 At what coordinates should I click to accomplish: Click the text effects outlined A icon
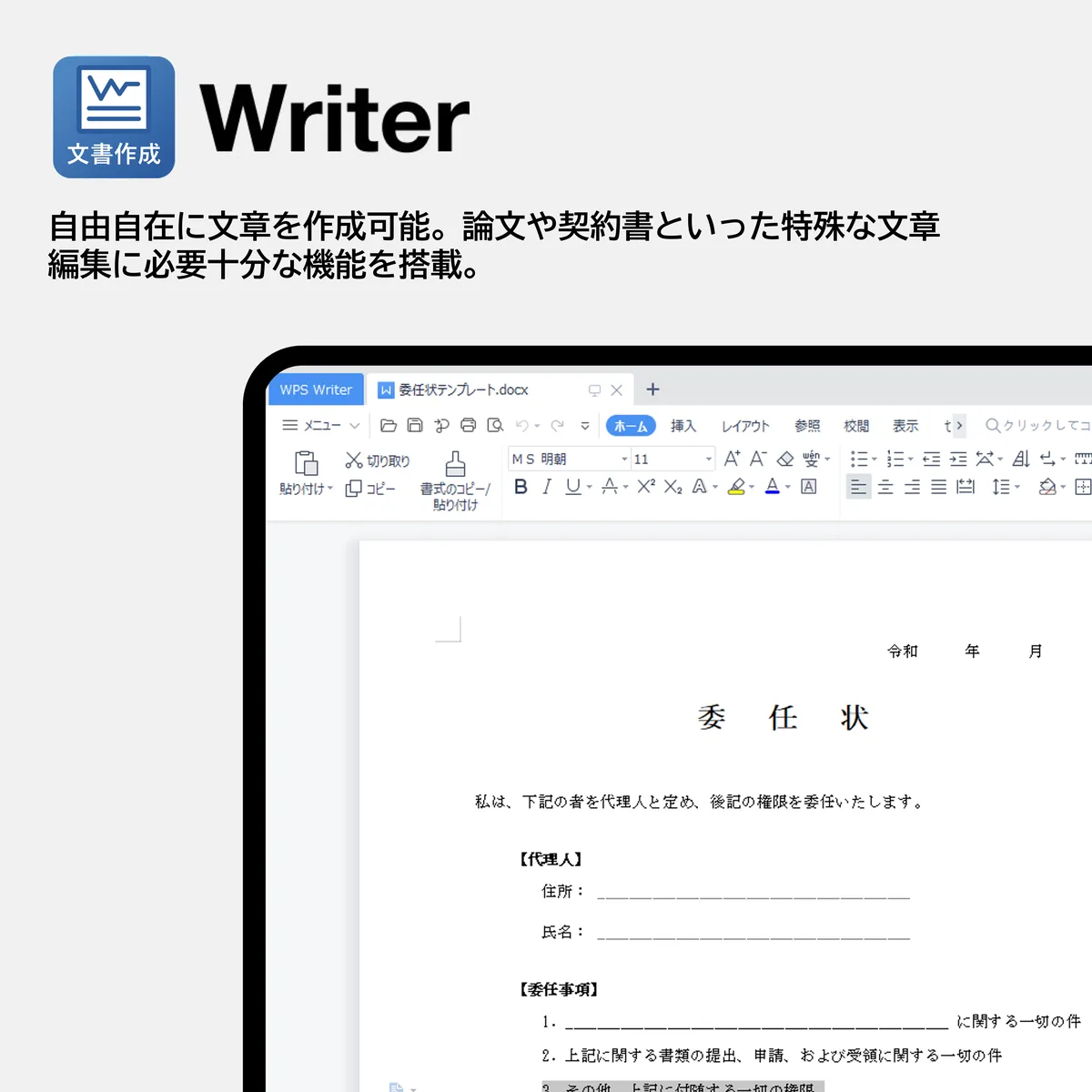point(699,487)
